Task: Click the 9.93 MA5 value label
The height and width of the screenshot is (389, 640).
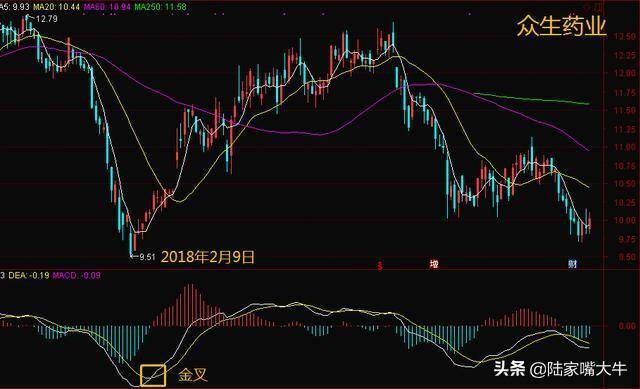Action: click(x=20, y=7)
